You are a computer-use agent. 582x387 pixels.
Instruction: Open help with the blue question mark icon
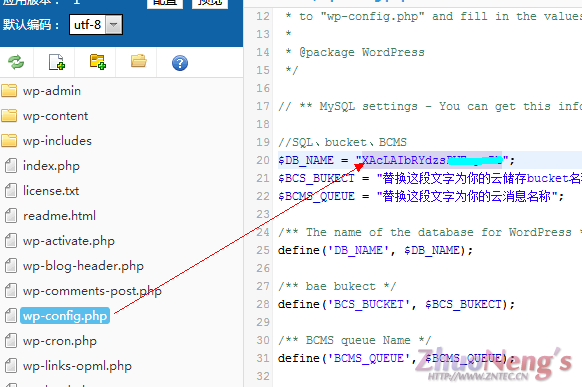[x=180, y=63]
